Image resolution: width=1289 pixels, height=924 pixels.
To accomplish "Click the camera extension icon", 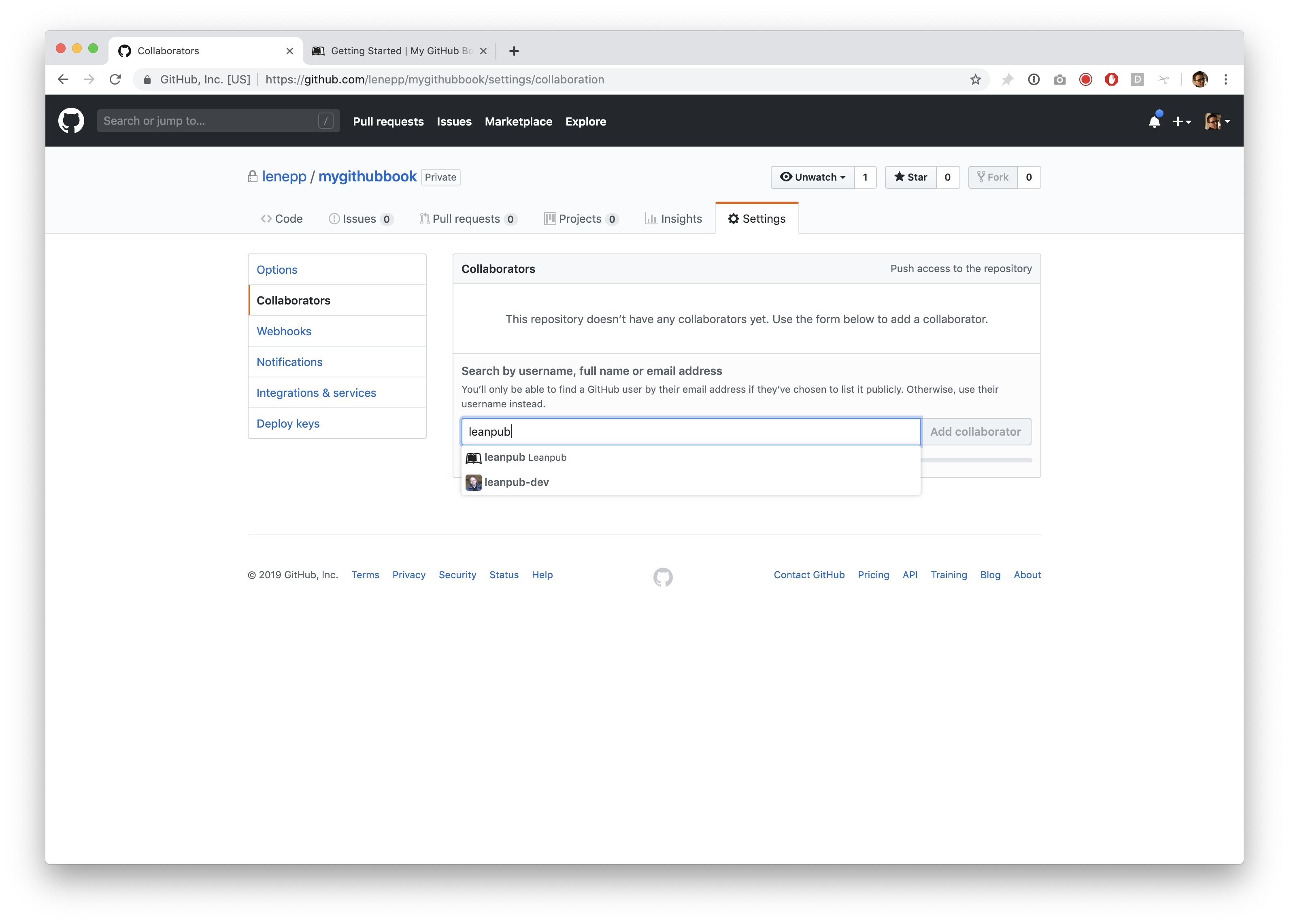I will click(x=1059, y=80).
